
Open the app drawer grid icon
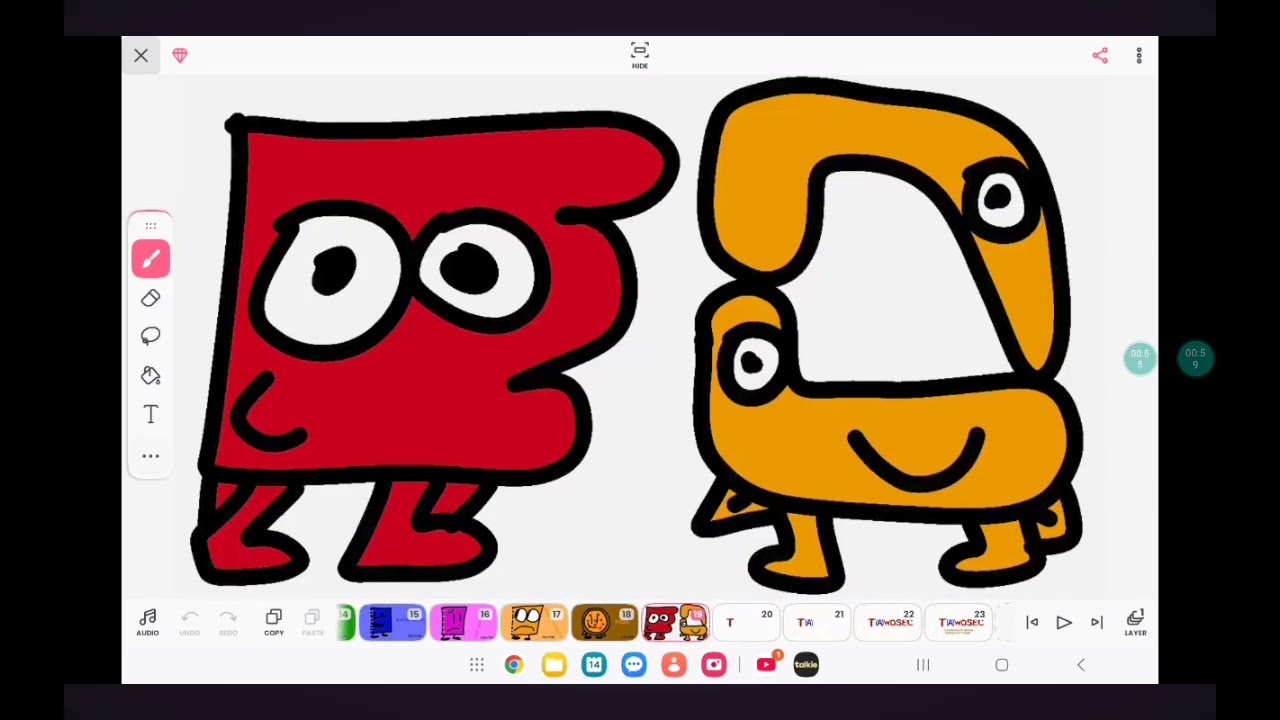477,665
